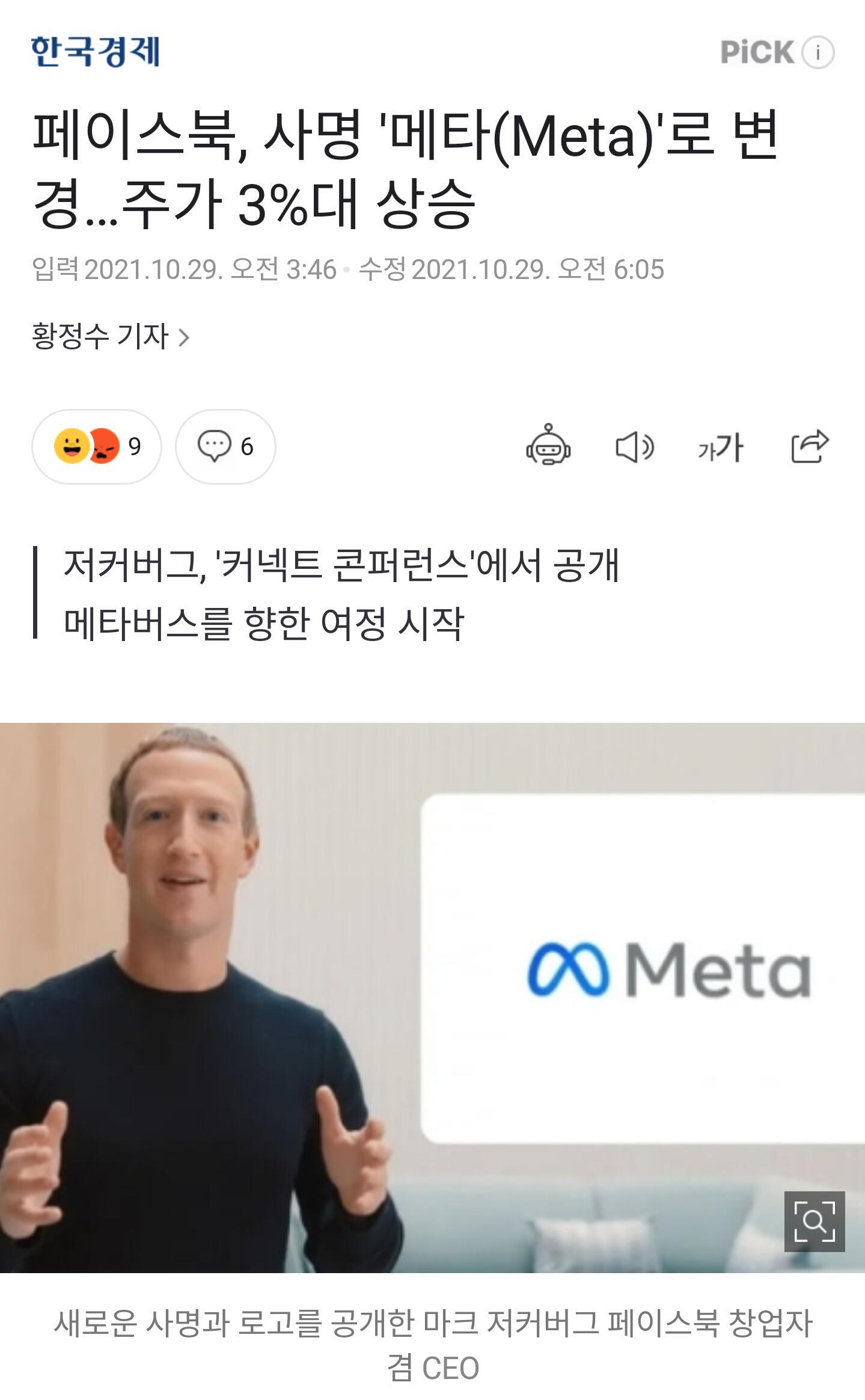Tap the image magnifier enlarge icon
Image resolution: width=865 pixels, height=1400 pixels.
pos(815,1221)
